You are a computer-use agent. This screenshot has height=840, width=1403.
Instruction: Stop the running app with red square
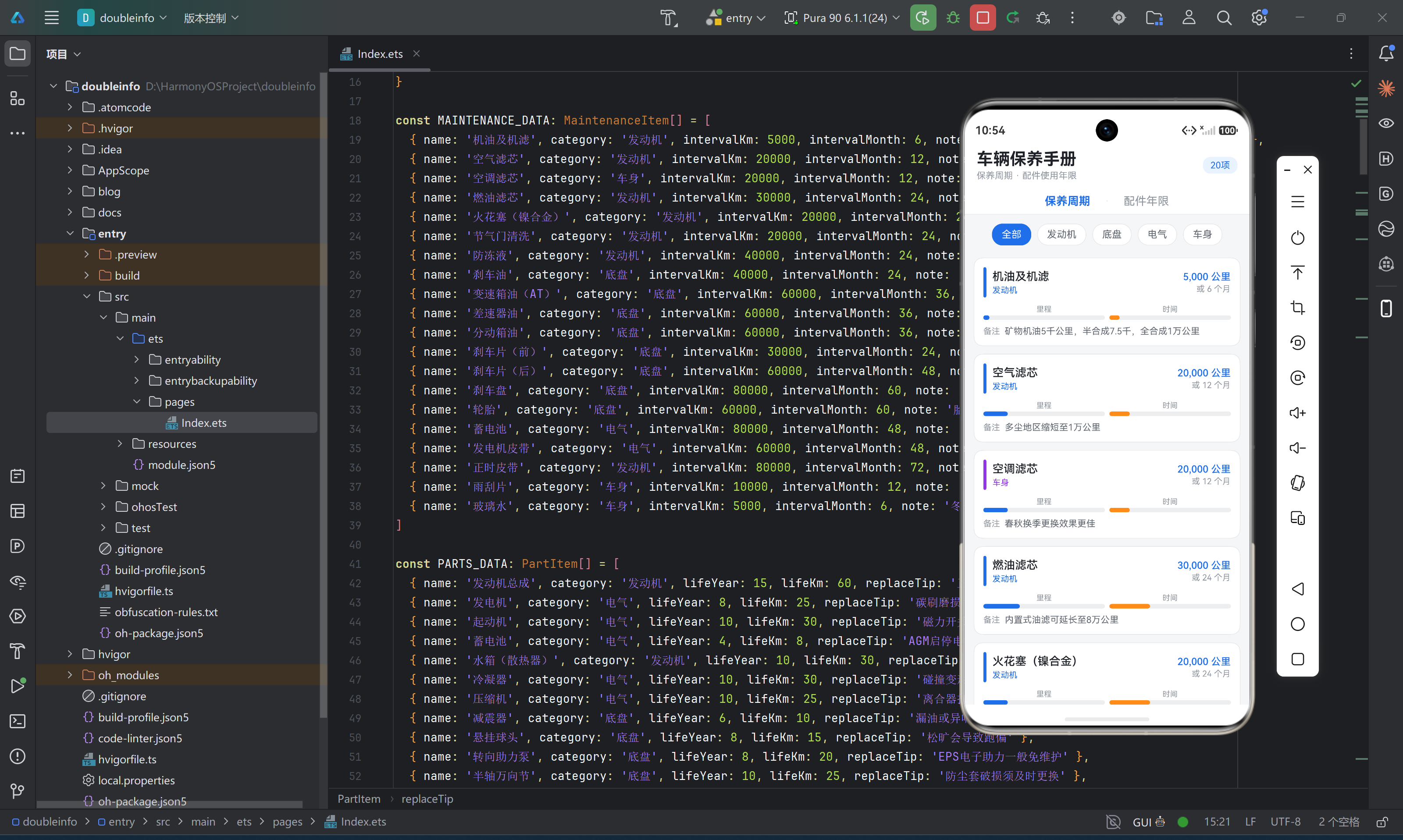(x=983, y=18)
